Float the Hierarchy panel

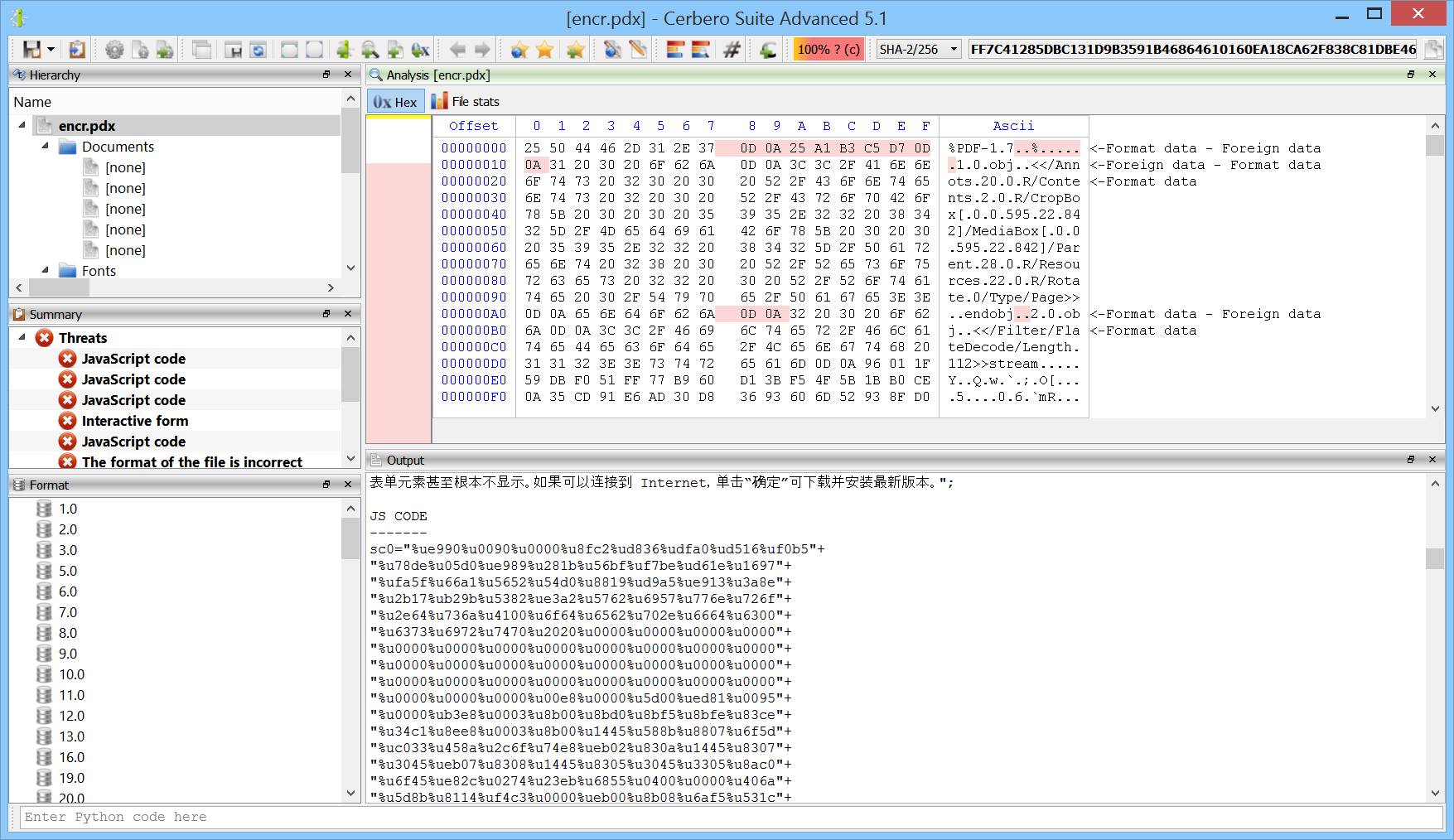point(326,75)
